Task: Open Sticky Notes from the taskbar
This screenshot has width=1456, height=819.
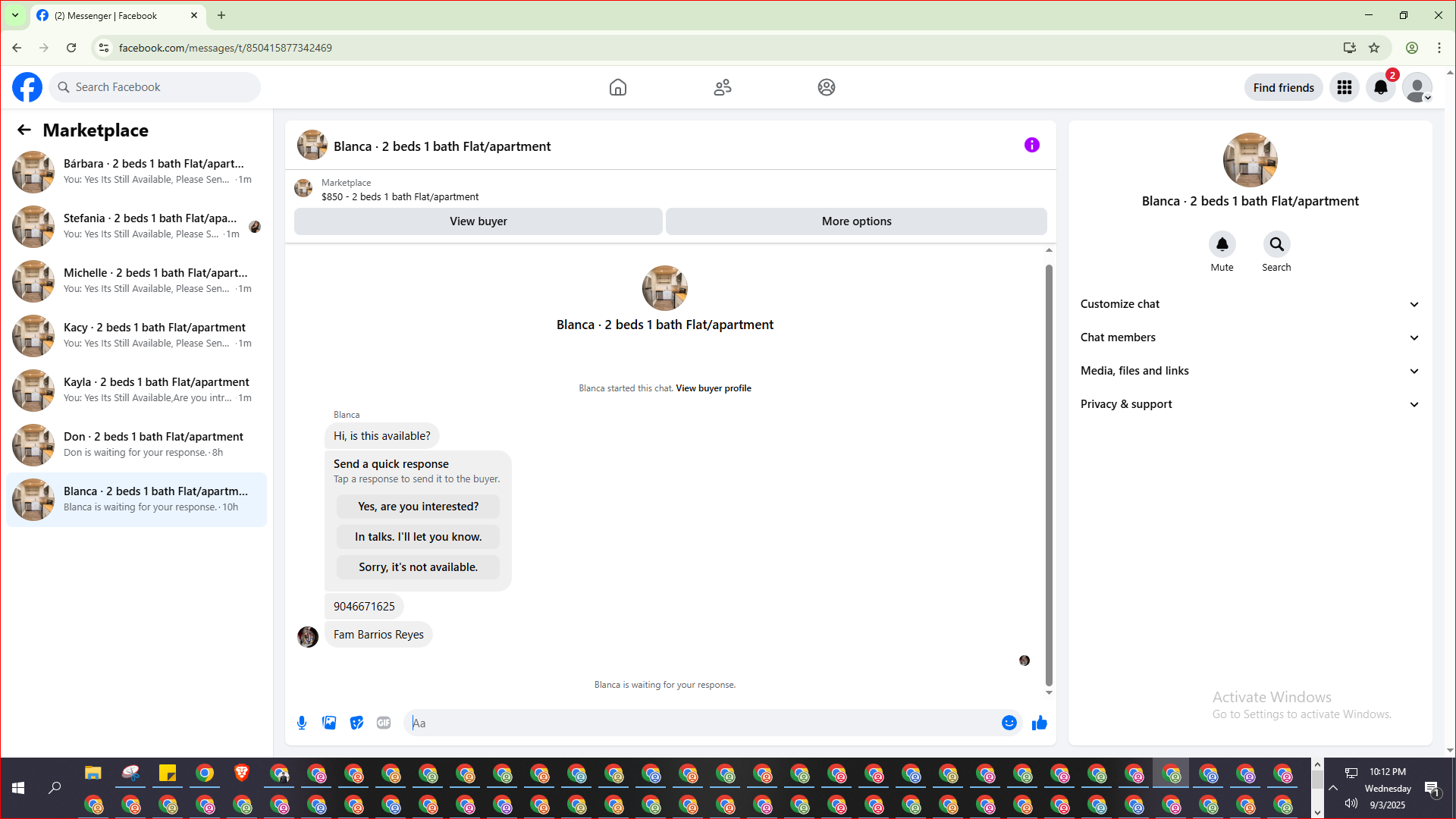Action: 168,773
